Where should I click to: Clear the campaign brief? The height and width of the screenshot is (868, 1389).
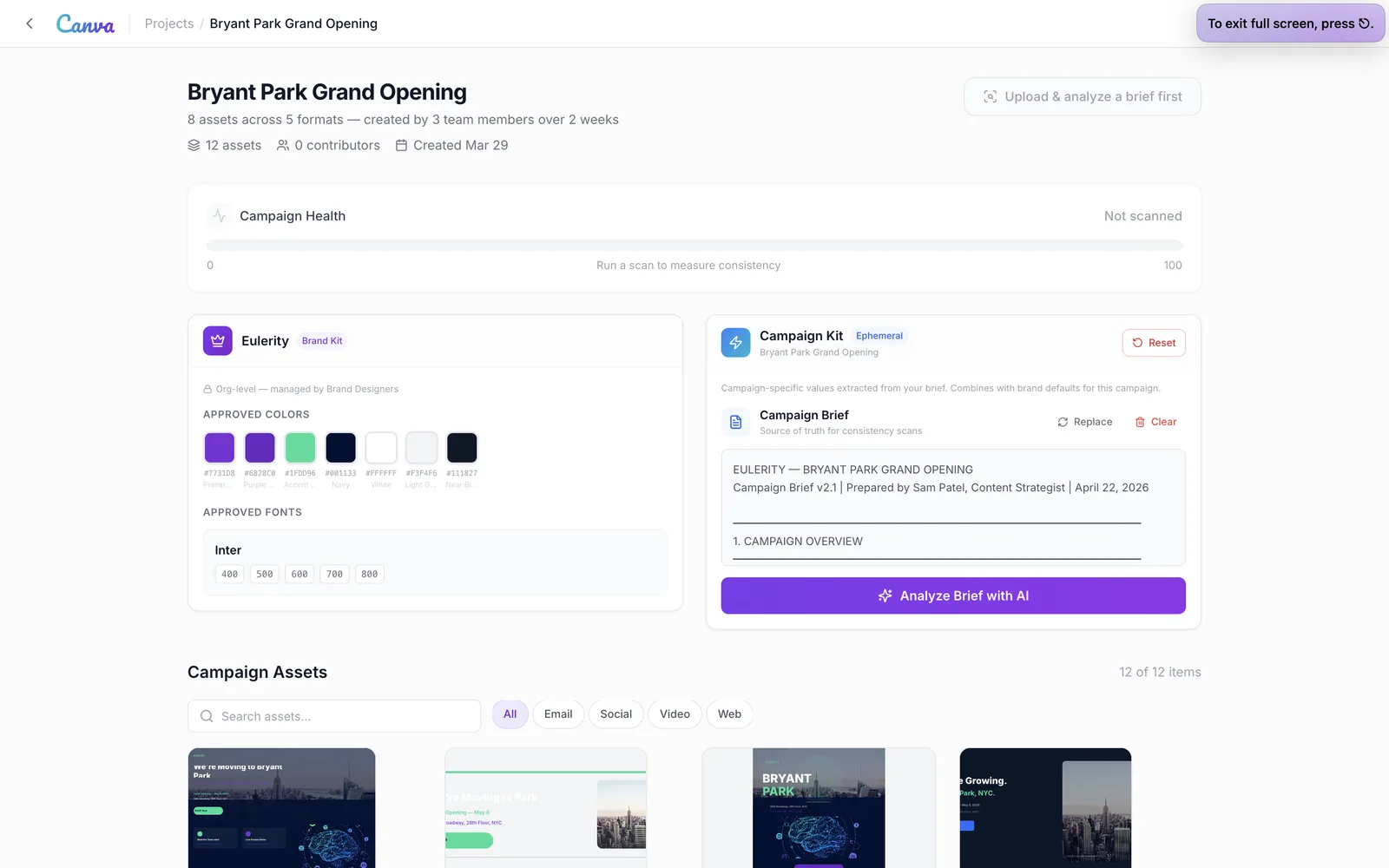(1155, 422)
